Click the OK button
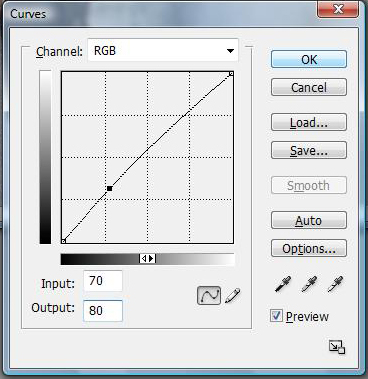368x379 pixels. click(309, 60)
